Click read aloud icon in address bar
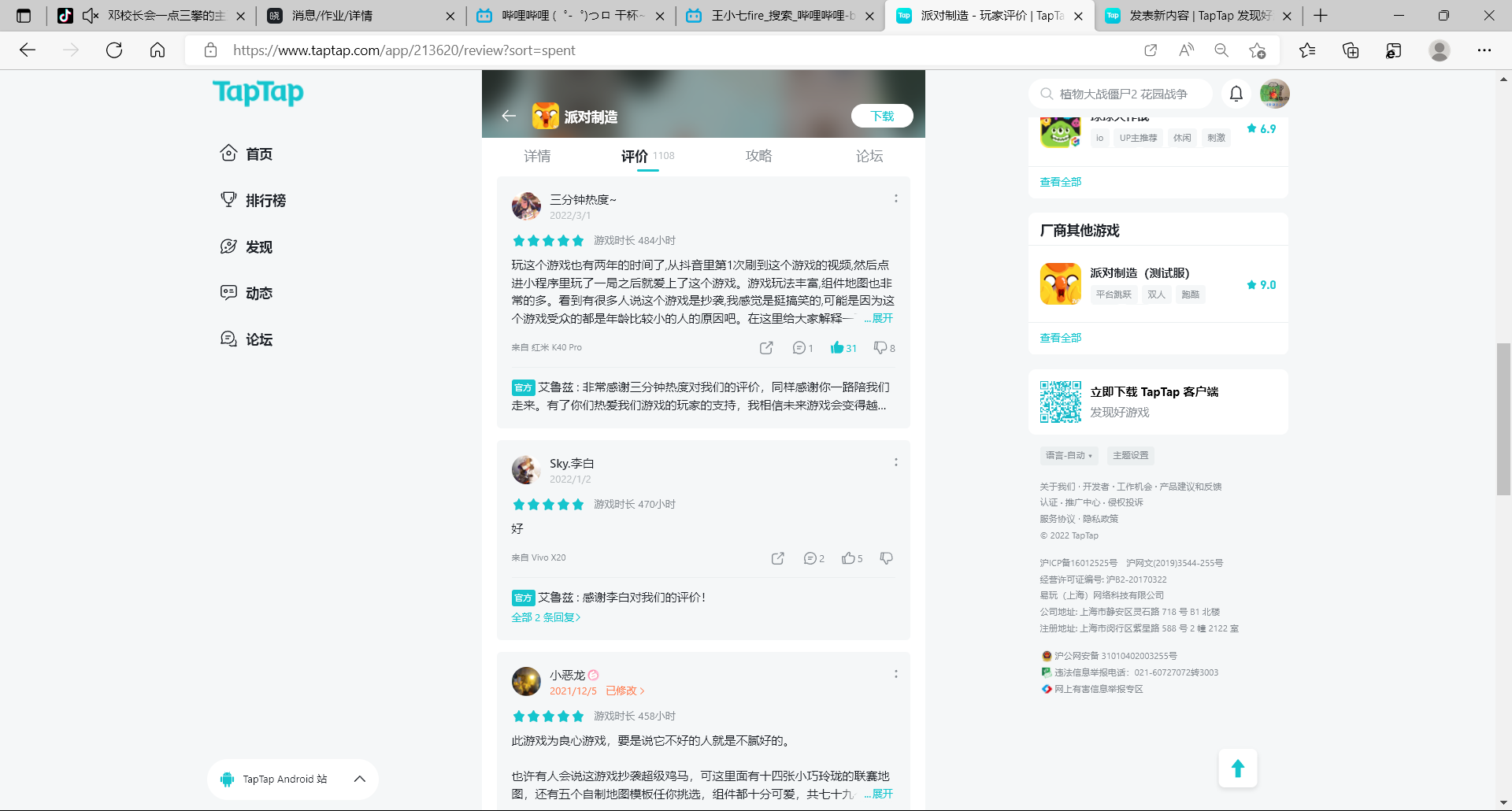 pyautogui.click(x=1186, y=50)
